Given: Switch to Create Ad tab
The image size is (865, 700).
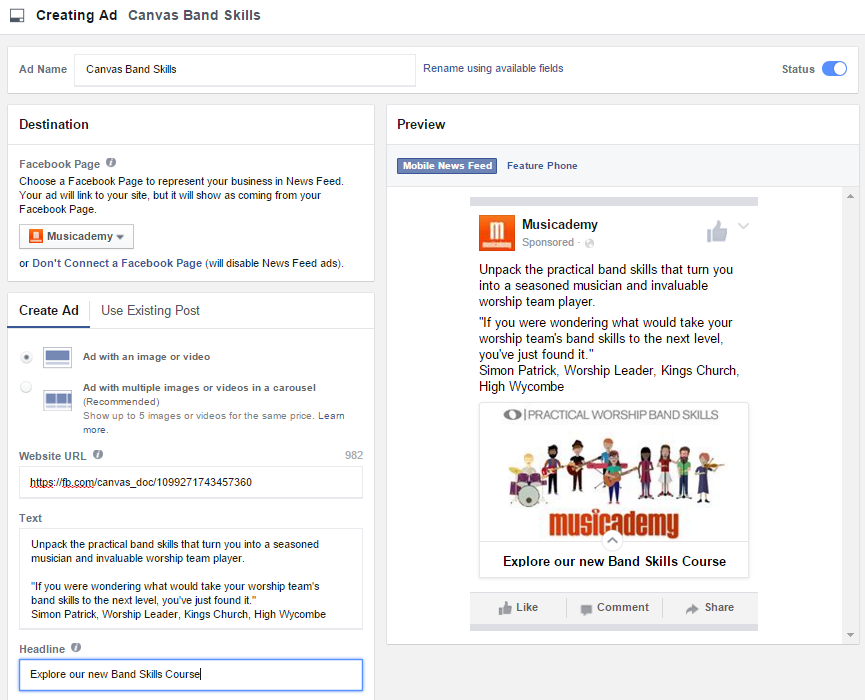Looking at the screenshot, I should pos(49,311).
